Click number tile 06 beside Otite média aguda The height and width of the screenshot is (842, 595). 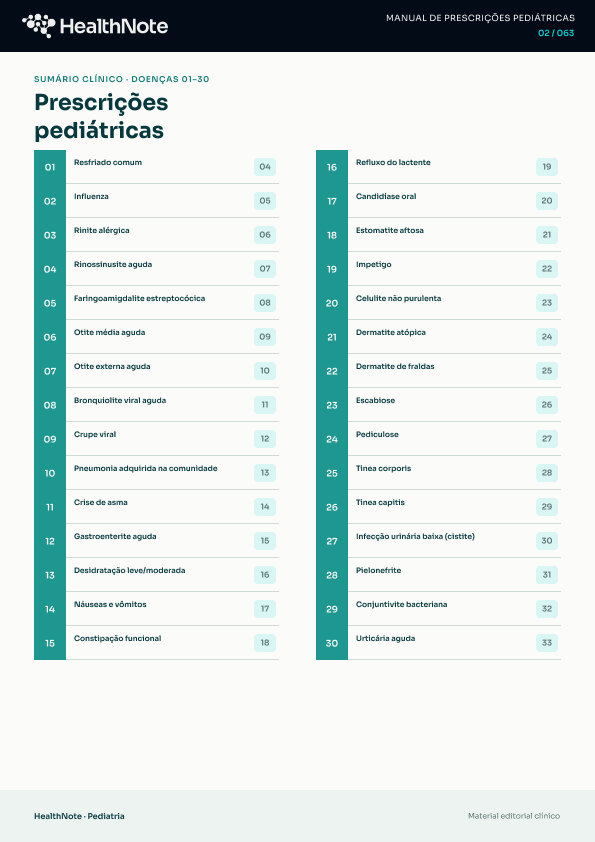pyautogui.click(x=50, y=337)
